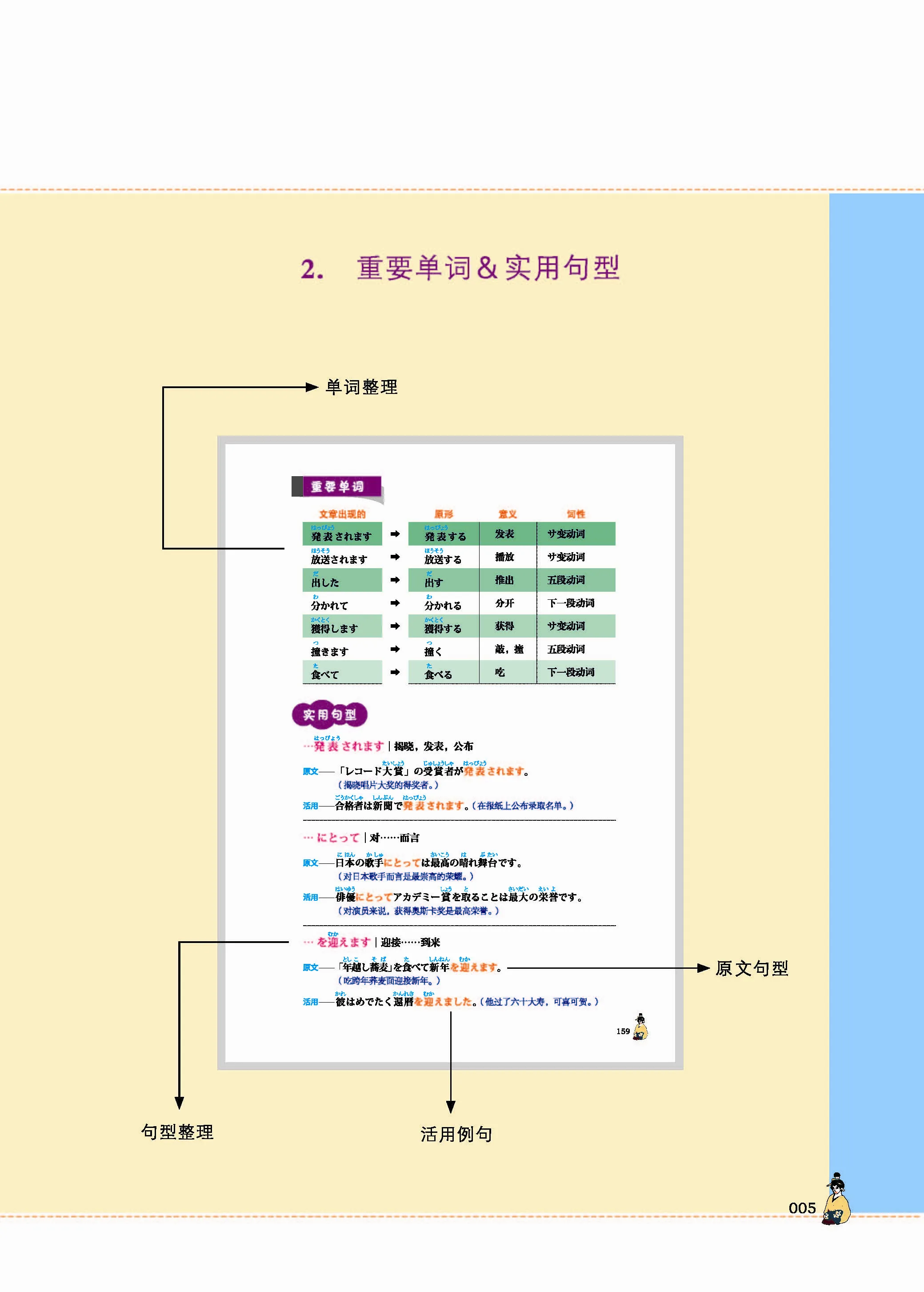This screenshot has height=1292, width=924.
Task: Click the arrow icon in the 発表されます row
Action: [395, 534]
